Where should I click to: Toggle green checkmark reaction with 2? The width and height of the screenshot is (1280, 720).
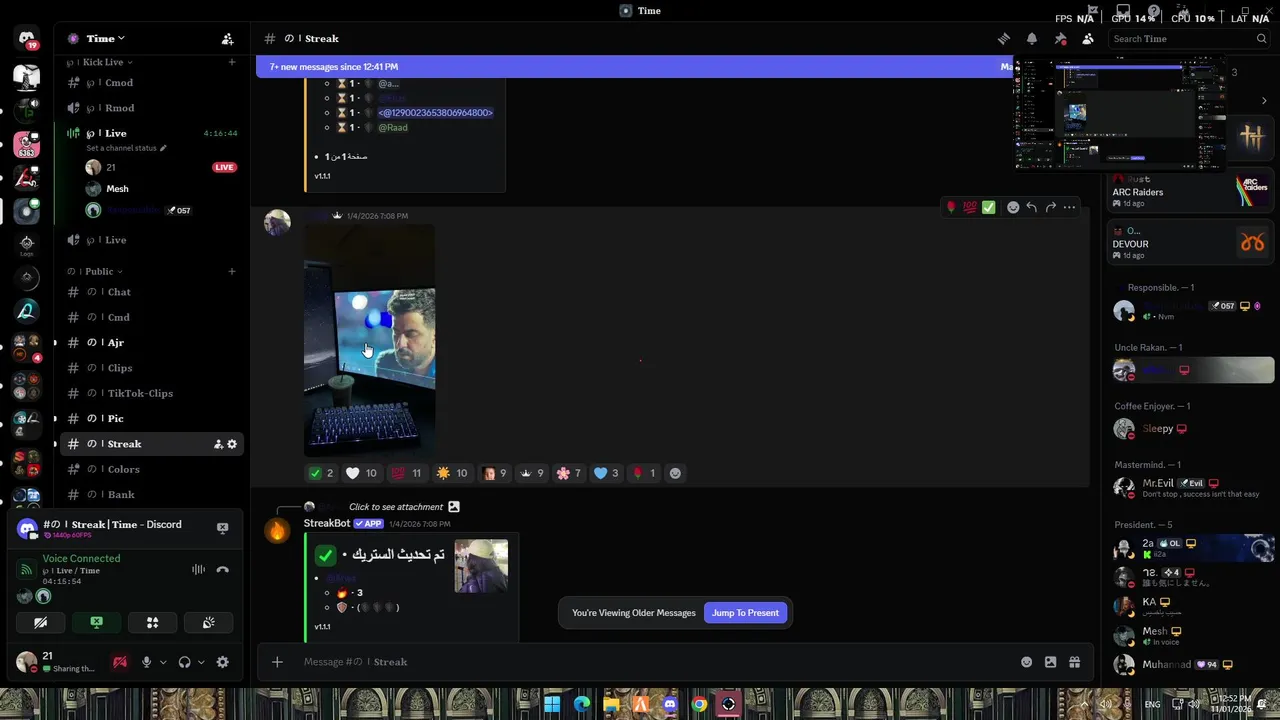321,473
